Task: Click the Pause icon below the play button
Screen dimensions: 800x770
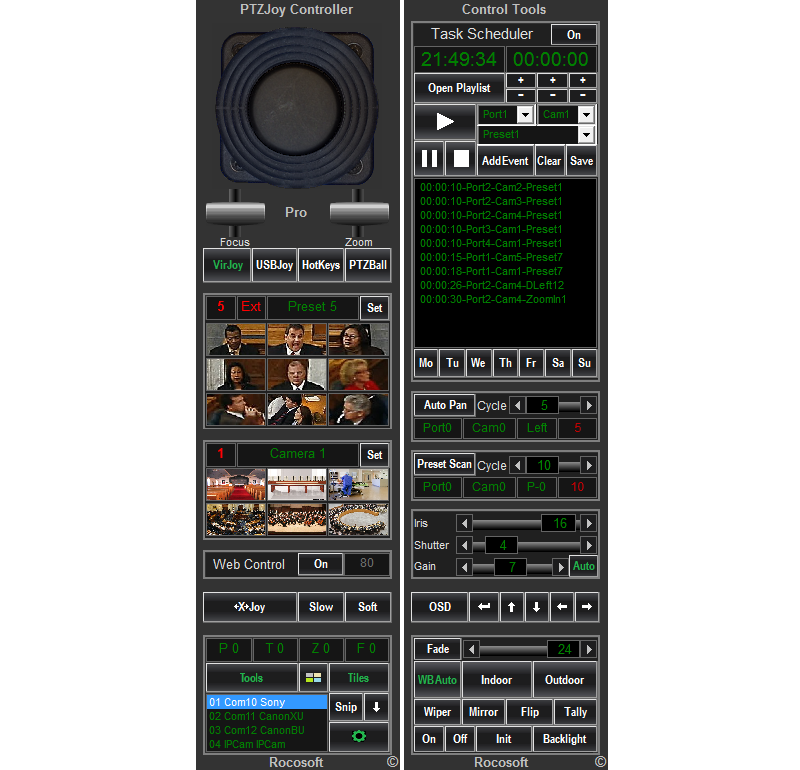Action: click(429, 159)
